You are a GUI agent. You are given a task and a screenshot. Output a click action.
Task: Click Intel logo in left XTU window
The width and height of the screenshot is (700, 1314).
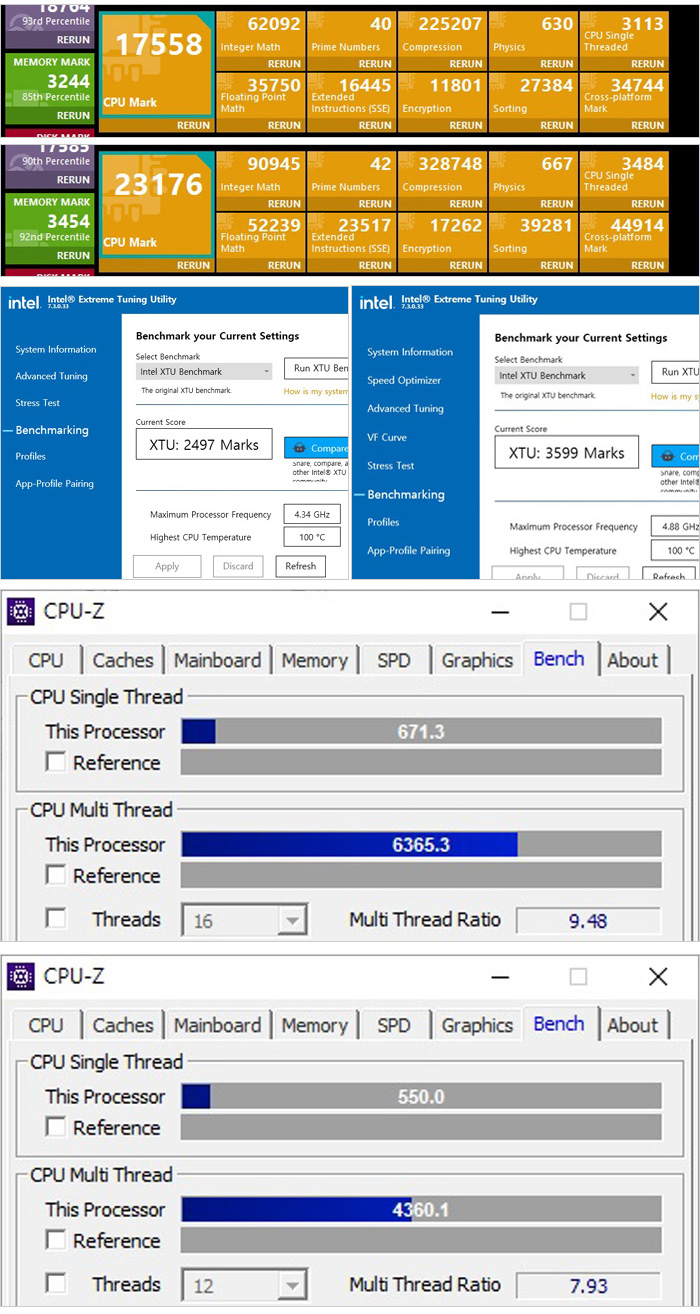coord(25,303)
